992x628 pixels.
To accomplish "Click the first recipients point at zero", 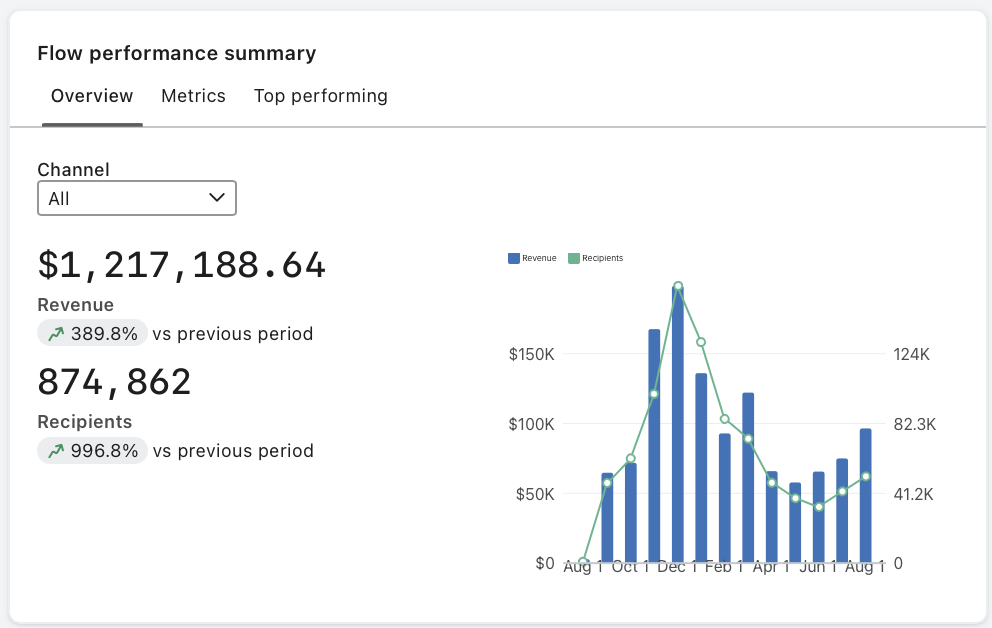I will pyautogui.click(x=584, y=562).
